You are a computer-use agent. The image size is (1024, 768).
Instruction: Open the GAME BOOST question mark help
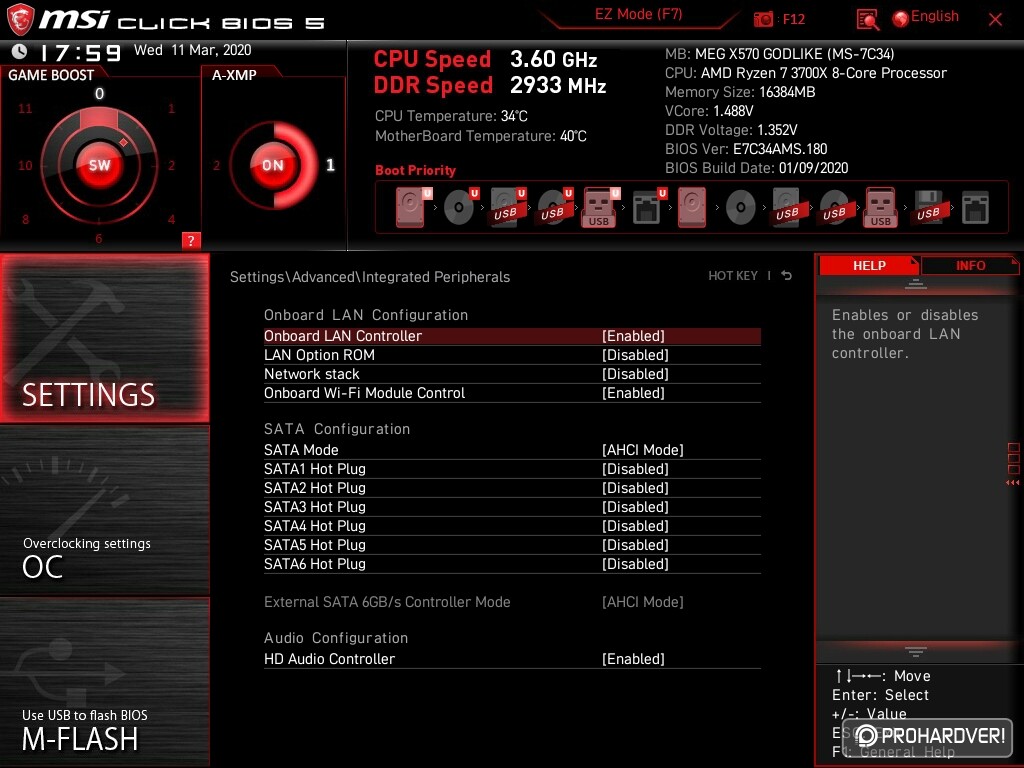191,240
